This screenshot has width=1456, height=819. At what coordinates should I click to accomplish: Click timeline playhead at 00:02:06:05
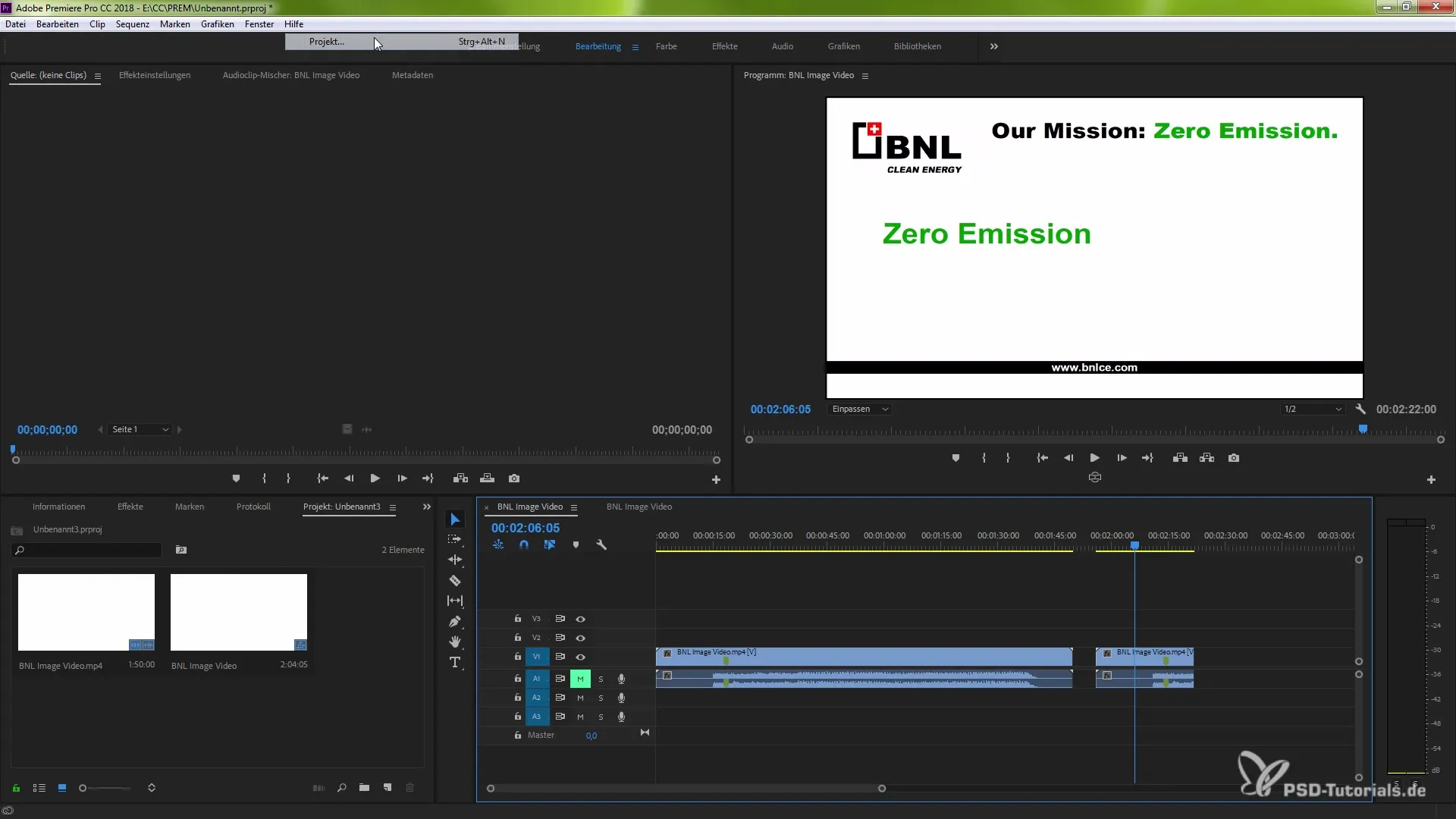(x=1134, y=545)
